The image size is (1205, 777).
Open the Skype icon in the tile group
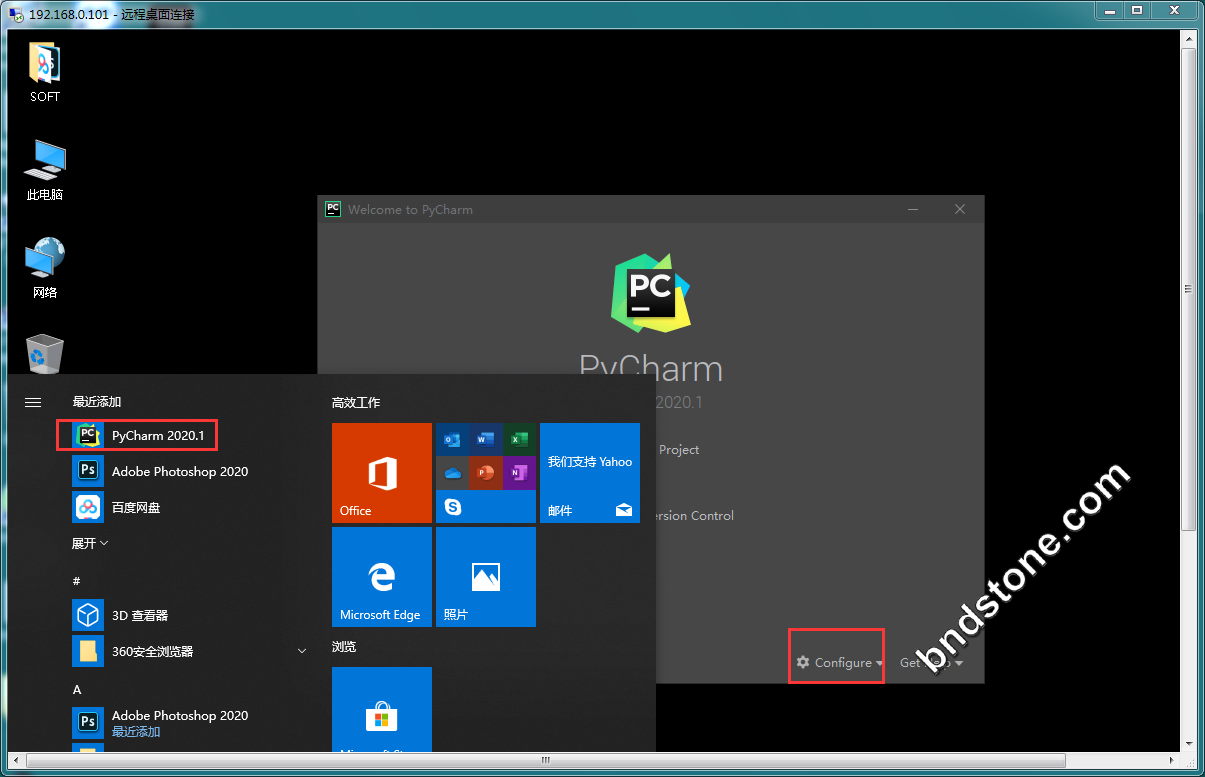[x=453, y=507]
